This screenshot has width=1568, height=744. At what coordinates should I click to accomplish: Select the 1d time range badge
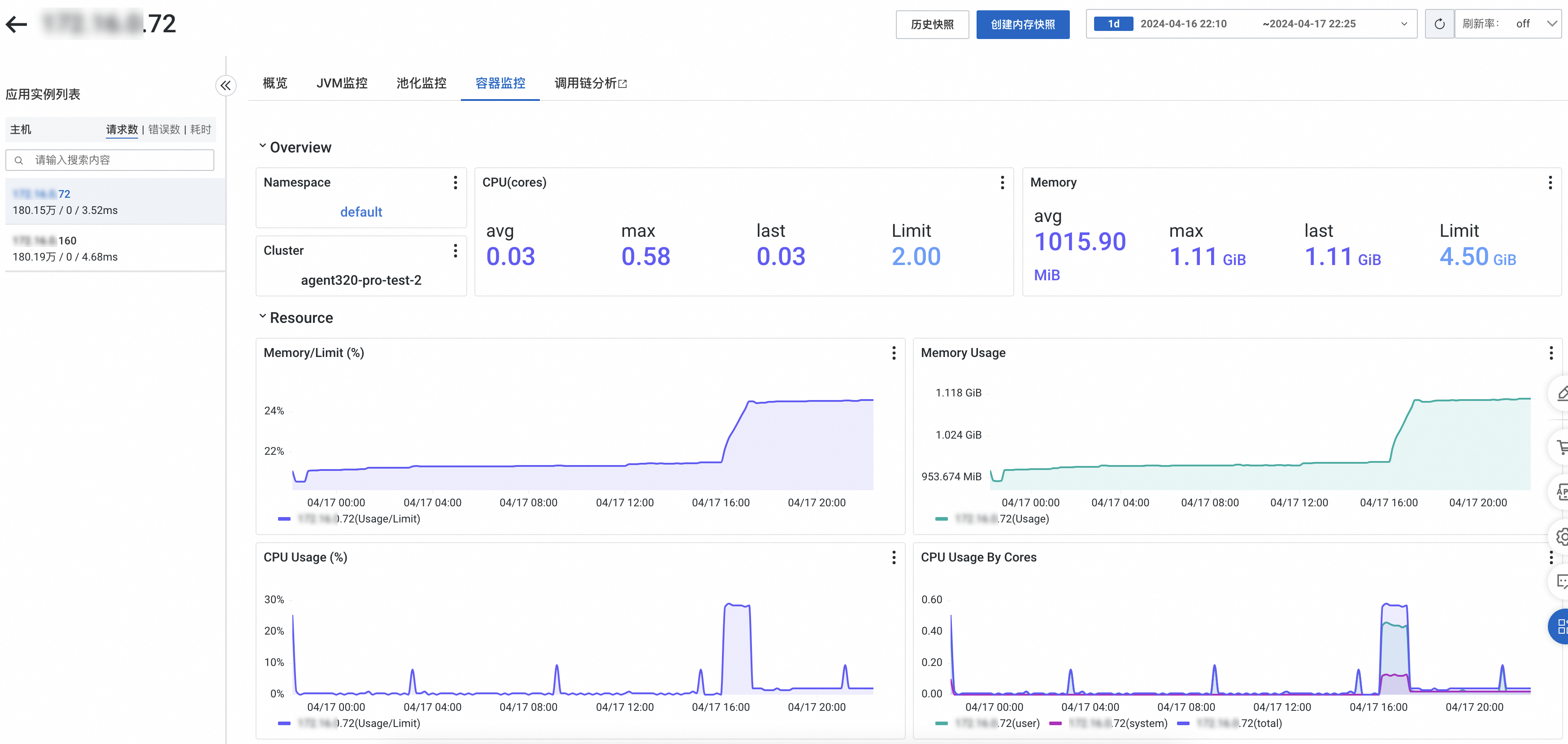(1113, 24)
